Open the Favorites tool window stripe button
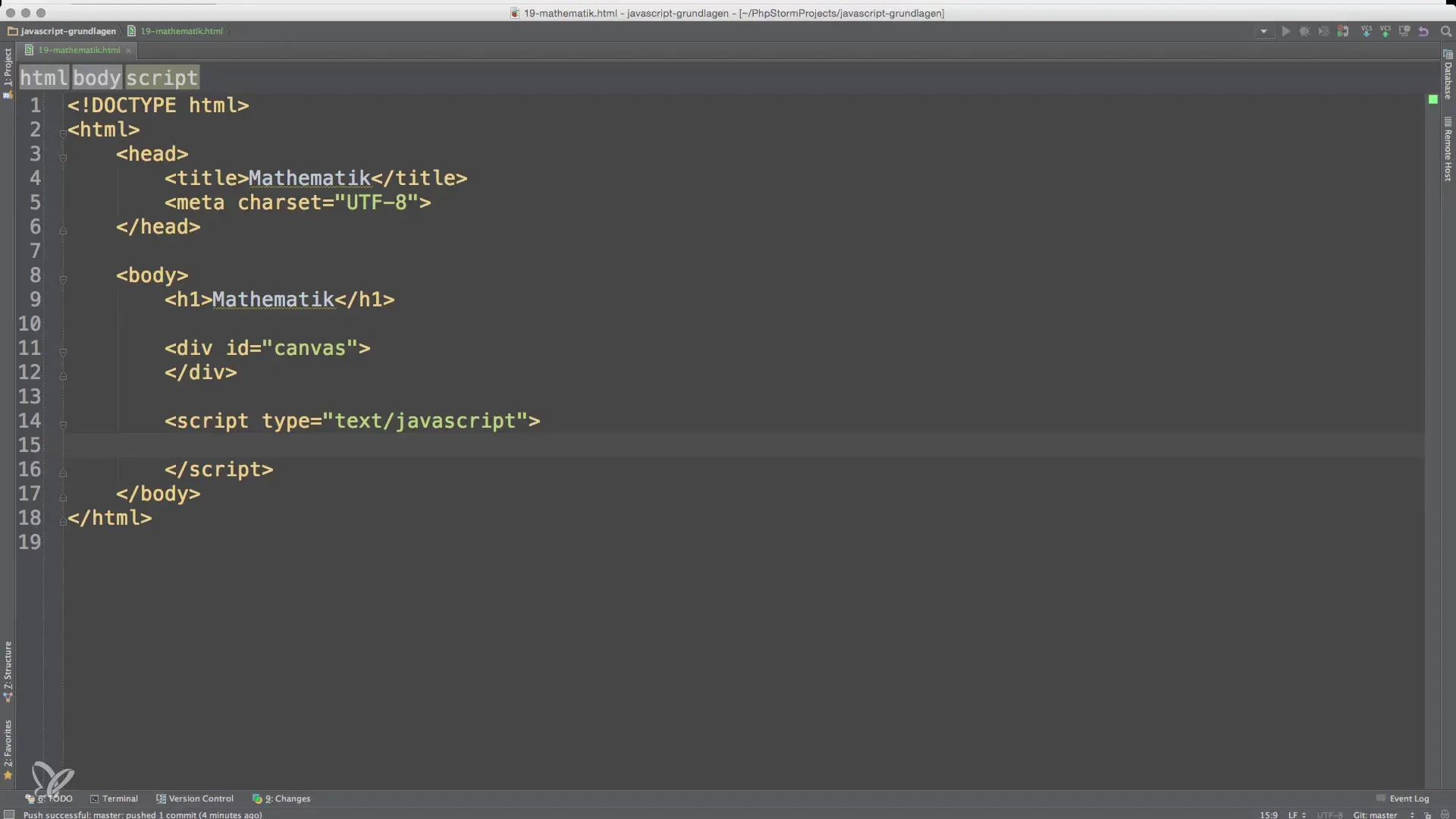 [8, 749]
